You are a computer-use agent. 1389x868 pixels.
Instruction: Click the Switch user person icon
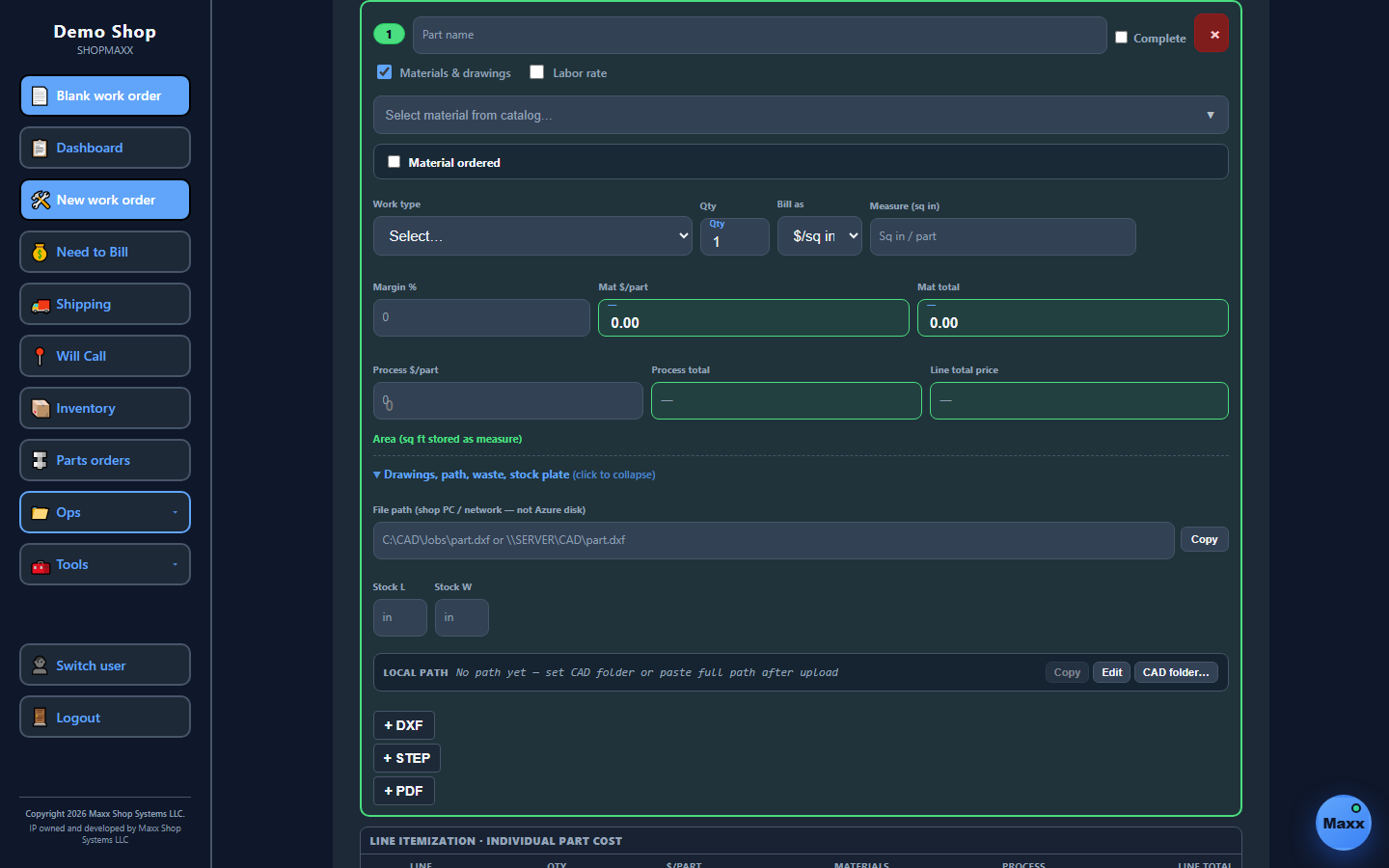point(40,665)
